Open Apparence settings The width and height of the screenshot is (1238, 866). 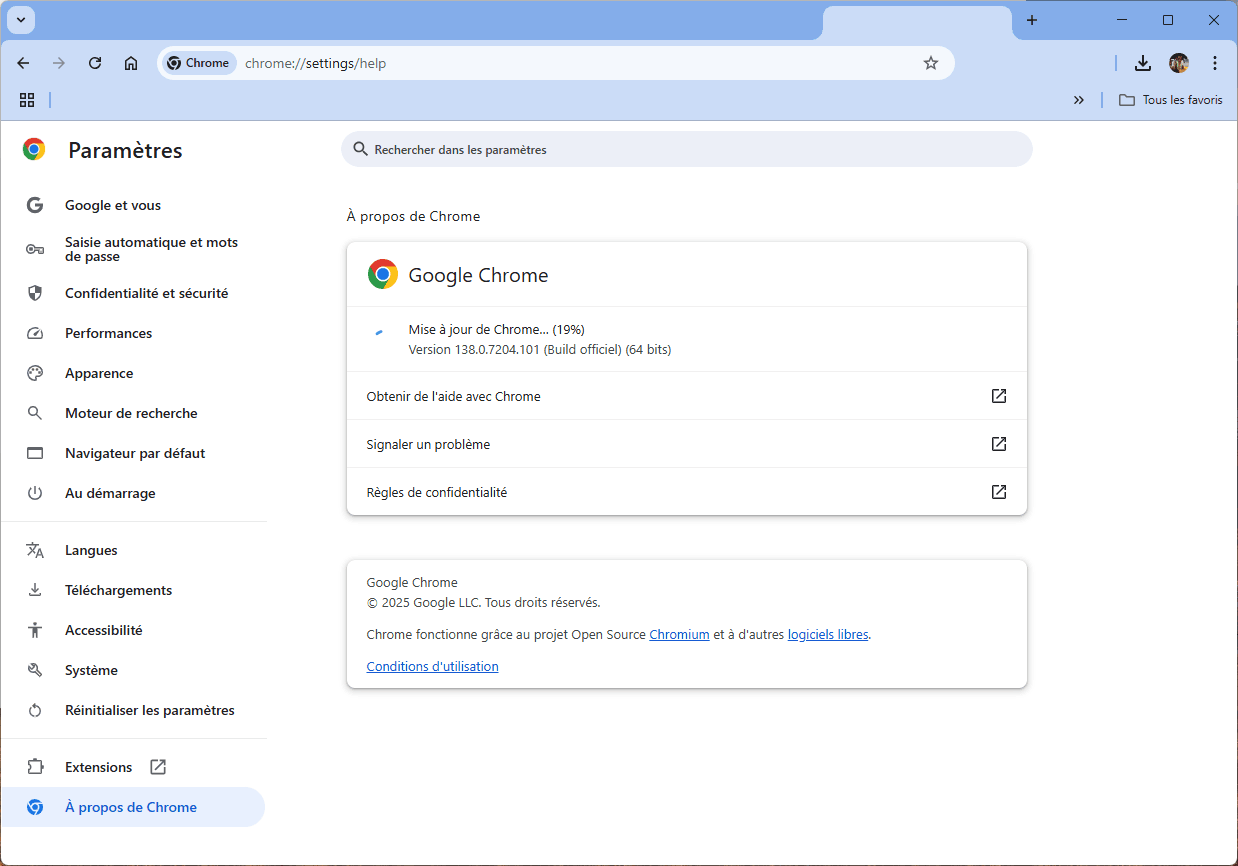click(x=133, y=373)
